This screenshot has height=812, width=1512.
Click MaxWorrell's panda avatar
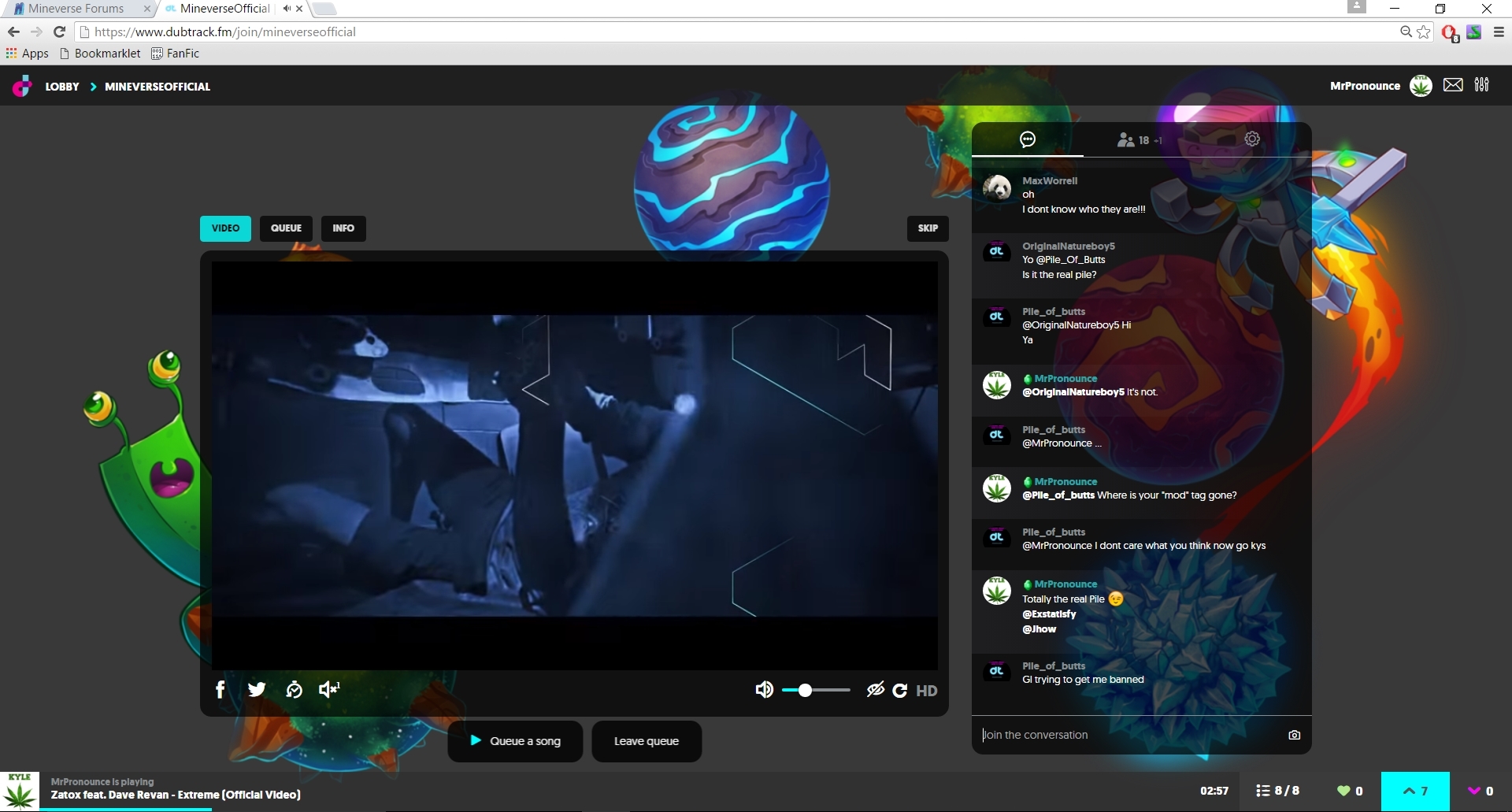[x=997, y=188]
